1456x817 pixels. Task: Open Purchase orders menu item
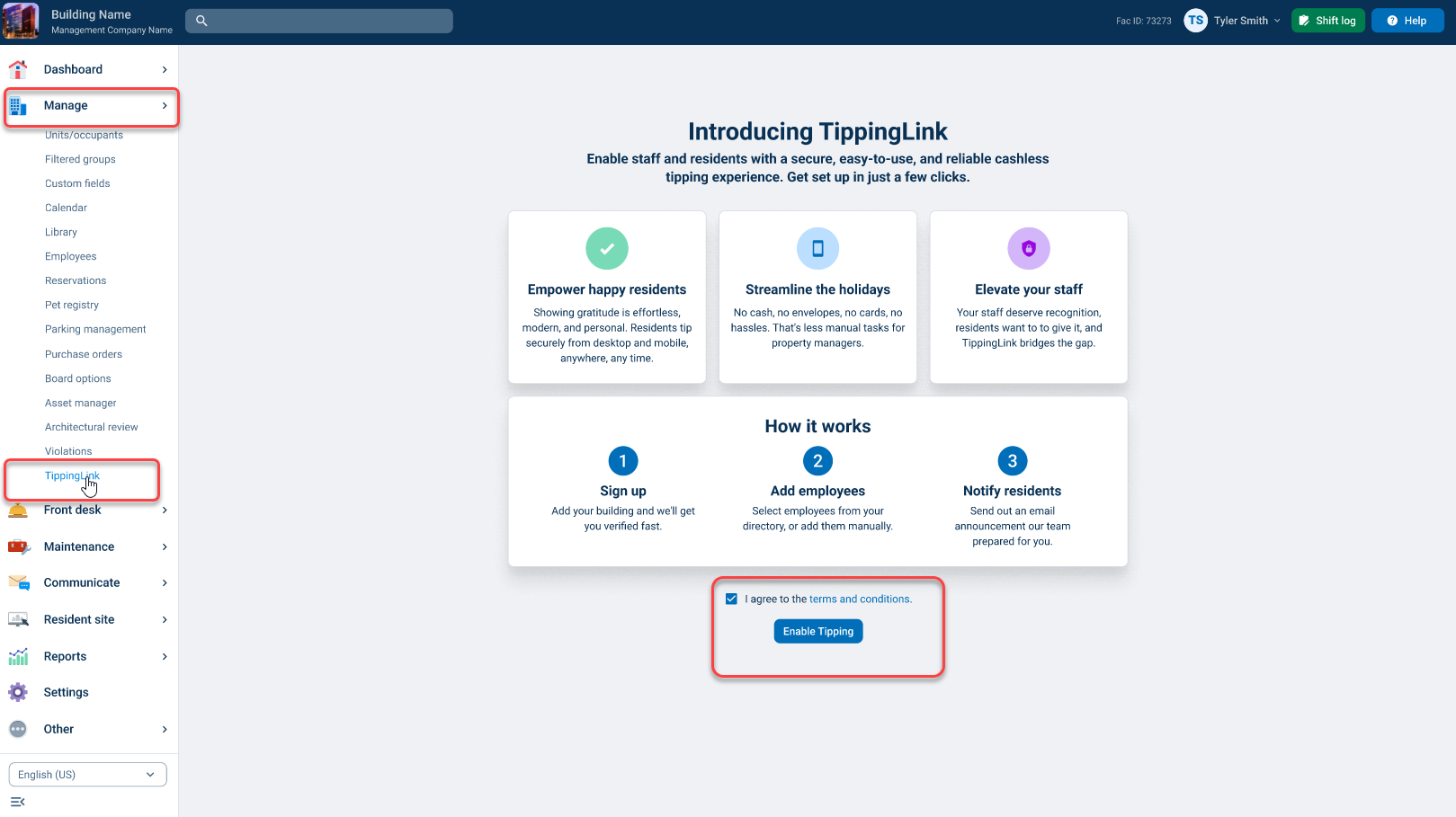84,354
